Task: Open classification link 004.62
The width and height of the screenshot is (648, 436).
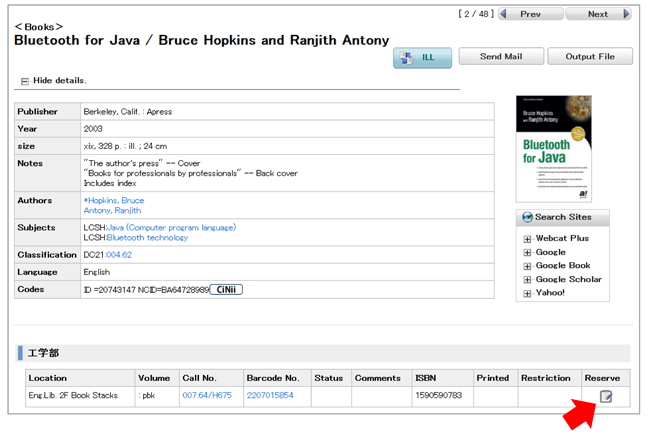Action: click(119, 255)
